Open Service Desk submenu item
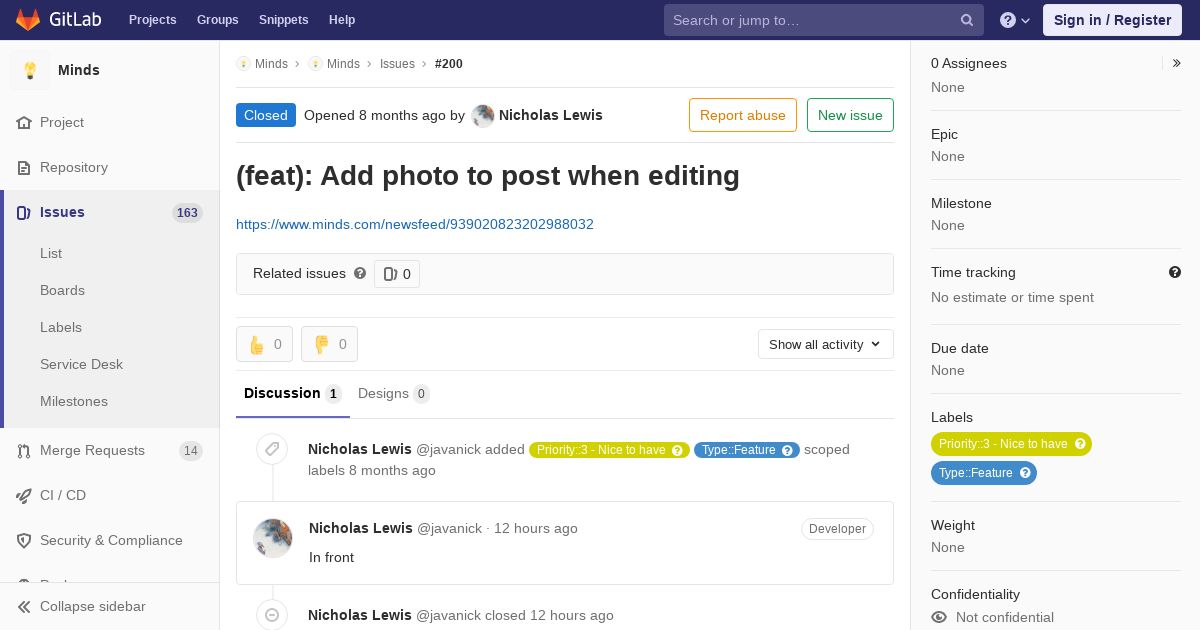Screen dimensions: 1200x630 [x=81, y=364]
